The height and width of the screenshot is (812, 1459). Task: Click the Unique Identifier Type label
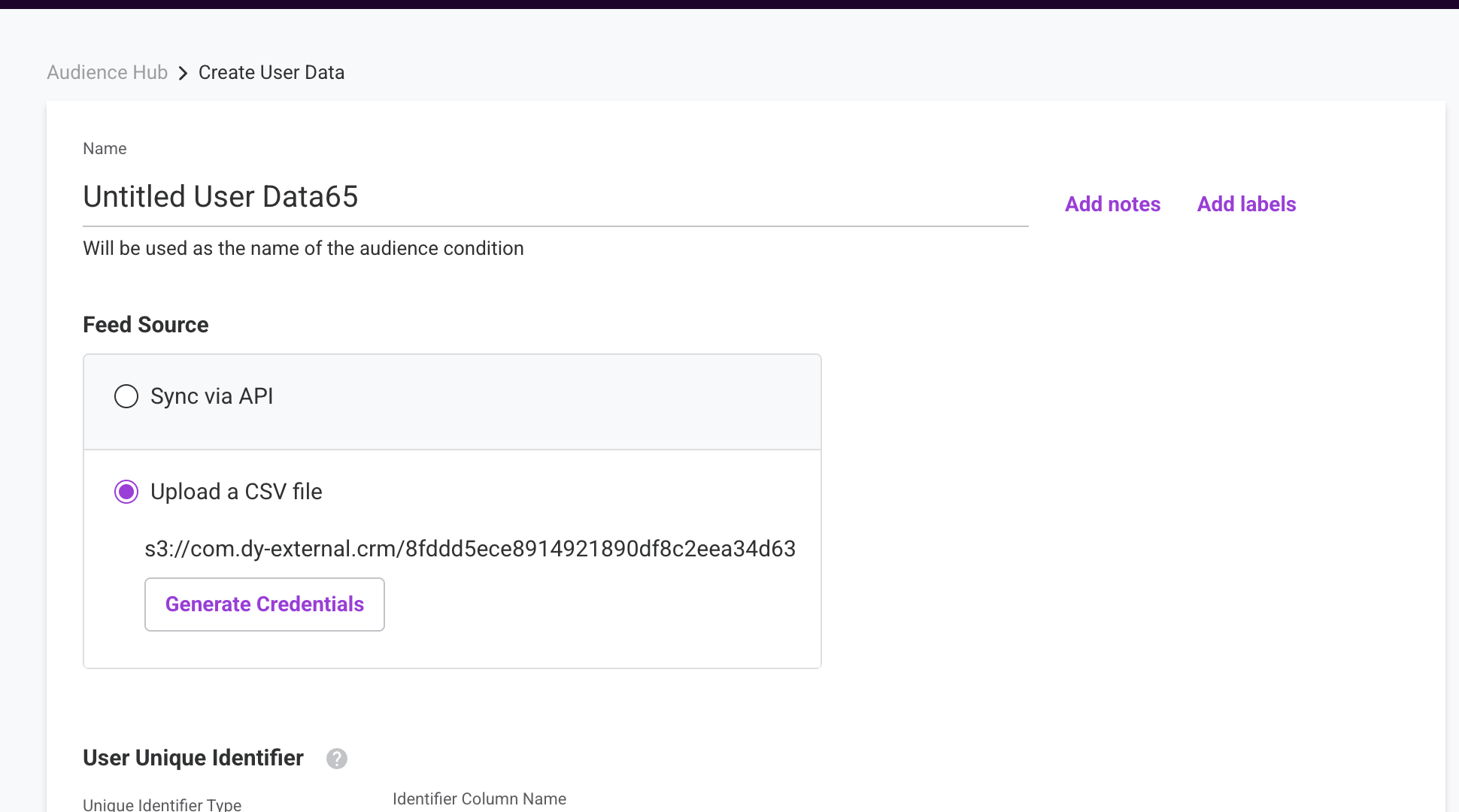pyautogui.click(x=162, y=804)
